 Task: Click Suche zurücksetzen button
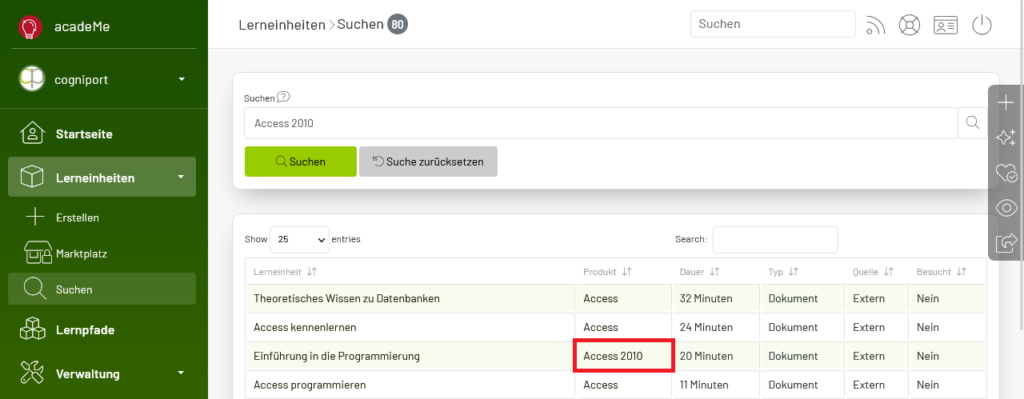[x=428, y=161]
